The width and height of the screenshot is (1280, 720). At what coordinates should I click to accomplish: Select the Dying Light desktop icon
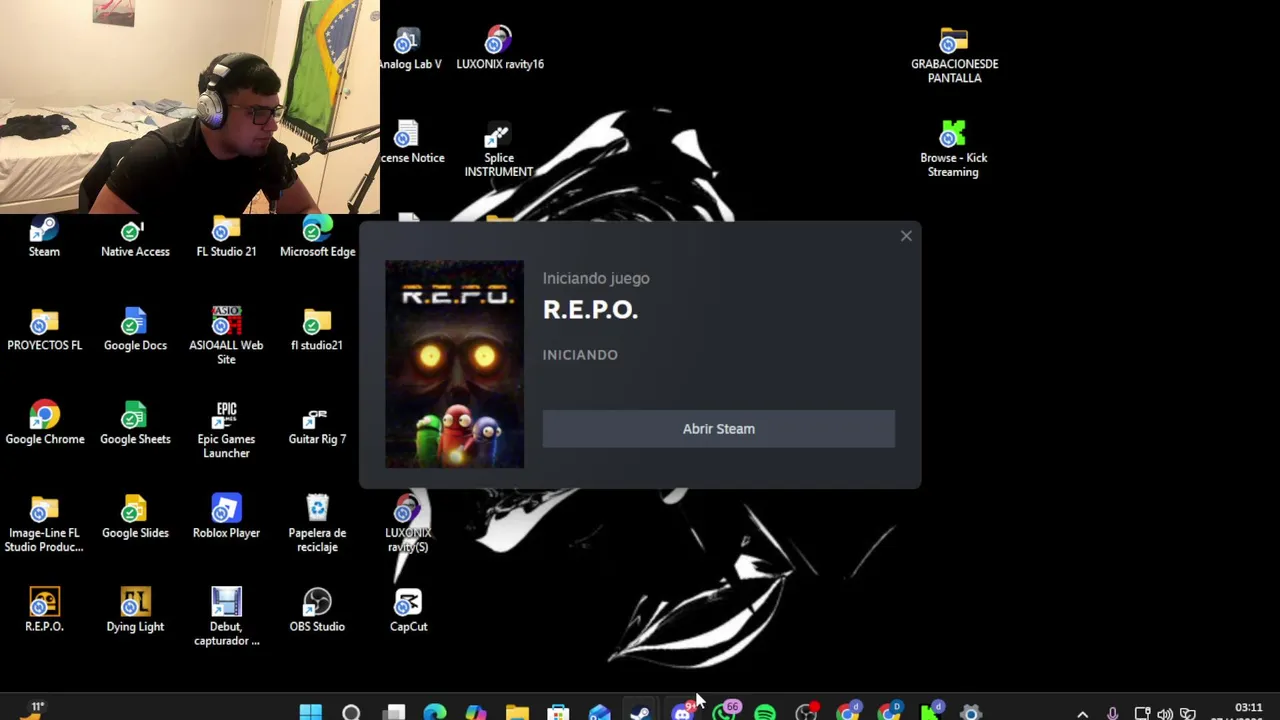(135, 612)
